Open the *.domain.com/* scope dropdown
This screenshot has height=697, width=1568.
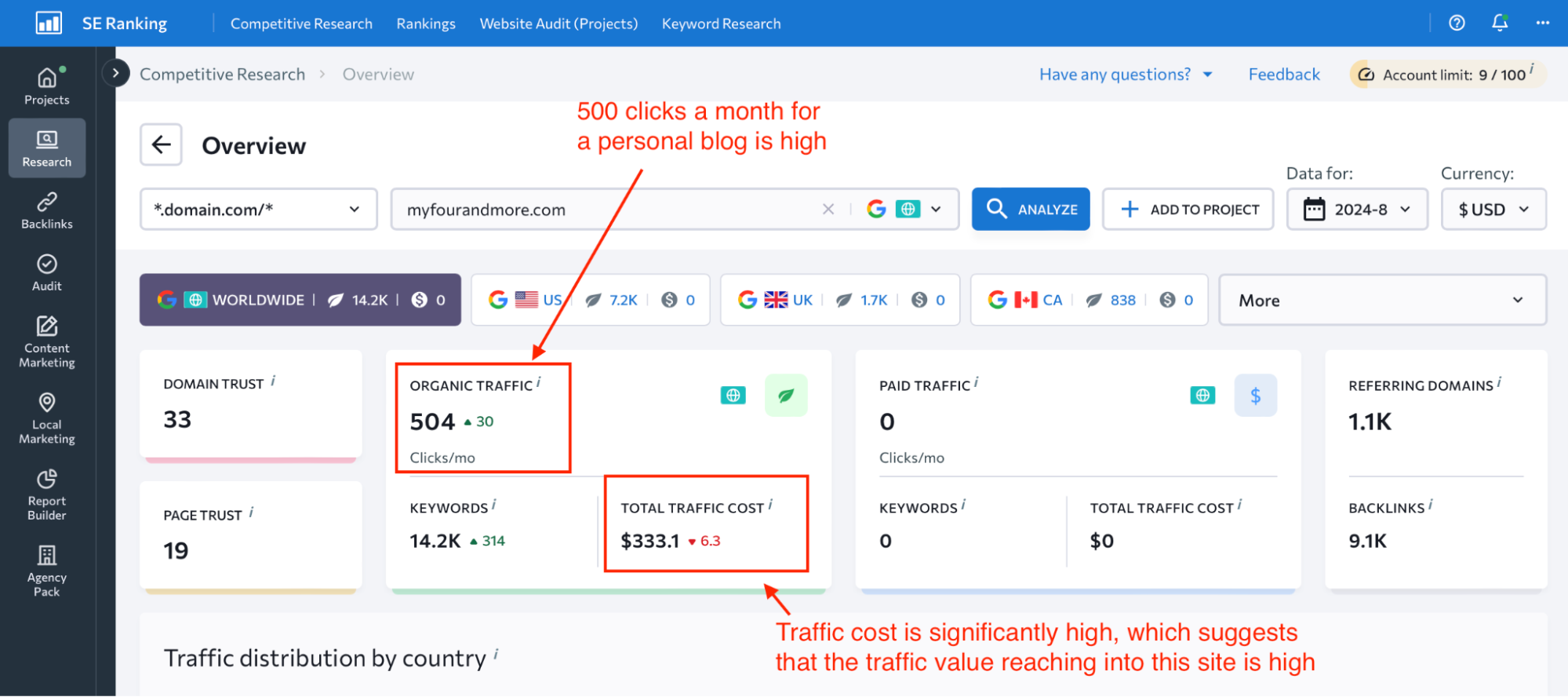pyautogui.click(x=258, y=209)
